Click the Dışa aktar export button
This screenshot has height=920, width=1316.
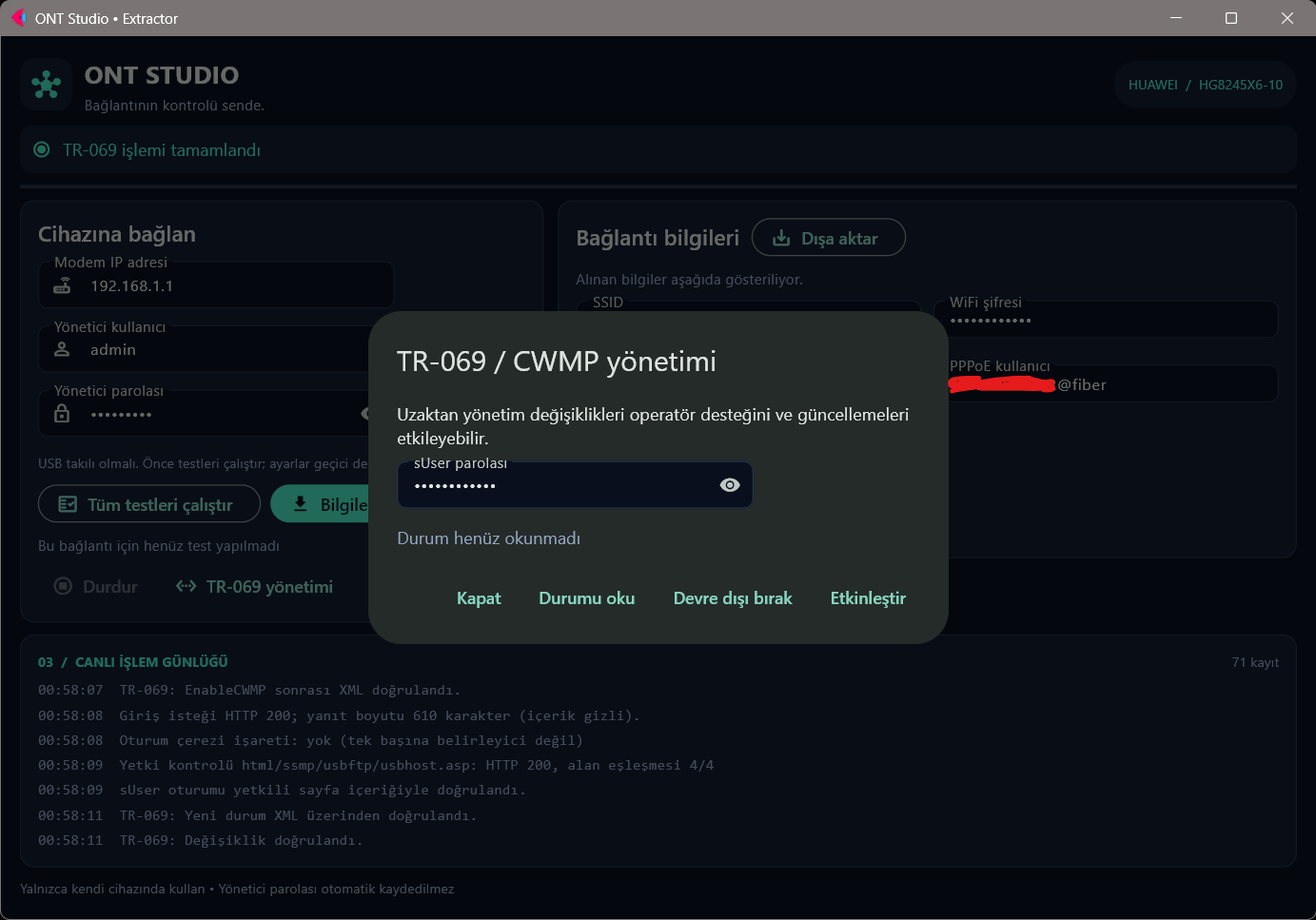(828, 238)
